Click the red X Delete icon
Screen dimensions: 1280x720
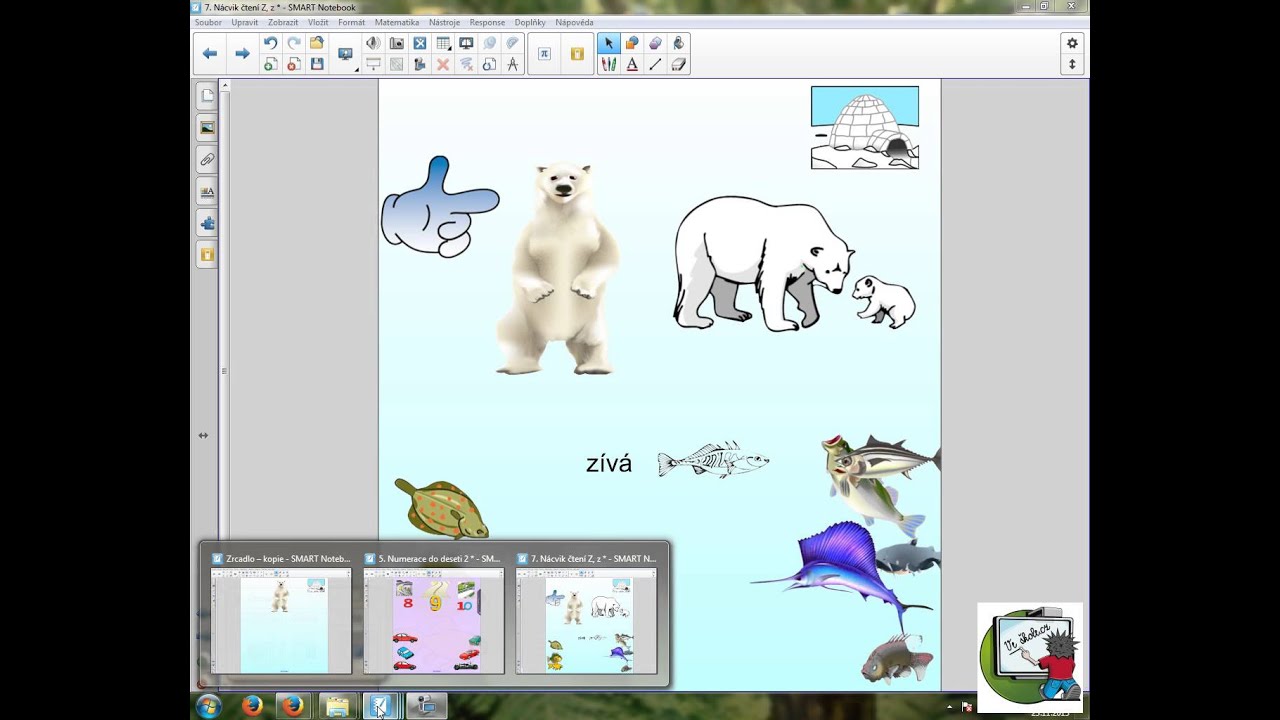(x=443, y=64)
